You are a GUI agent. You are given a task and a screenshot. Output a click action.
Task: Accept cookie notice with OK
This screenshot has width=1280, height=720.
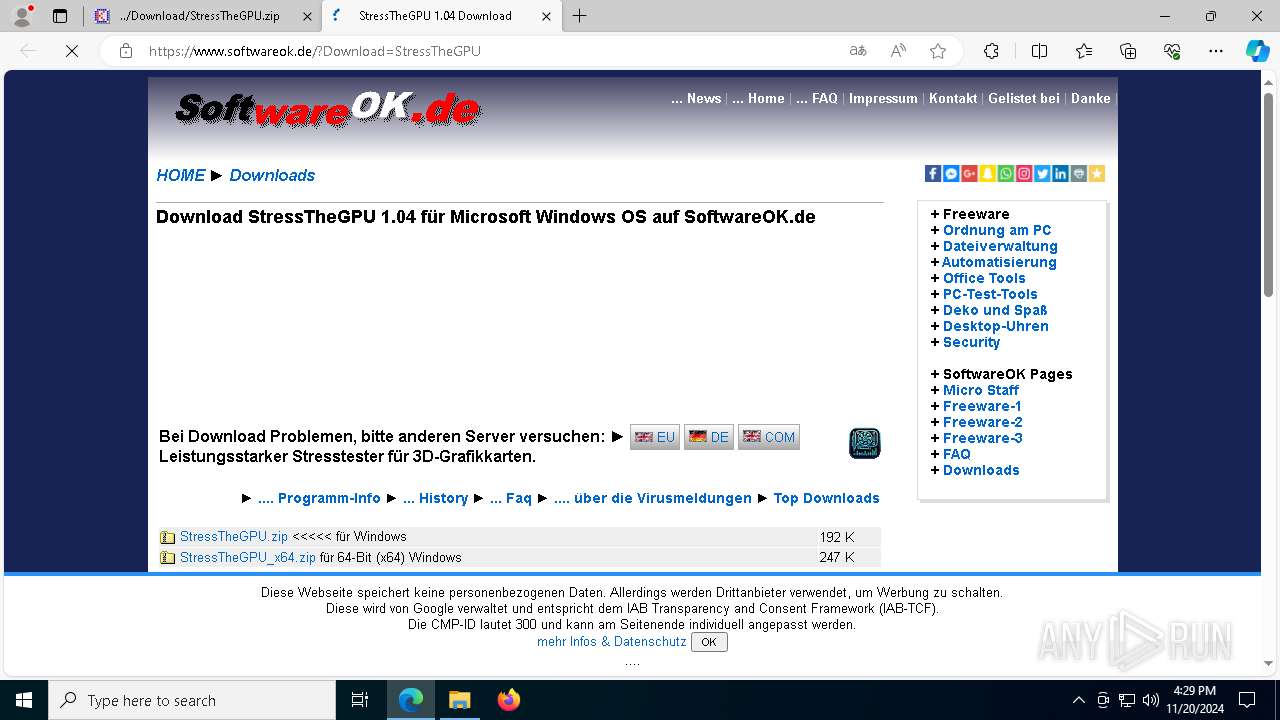tap(709, 642)
